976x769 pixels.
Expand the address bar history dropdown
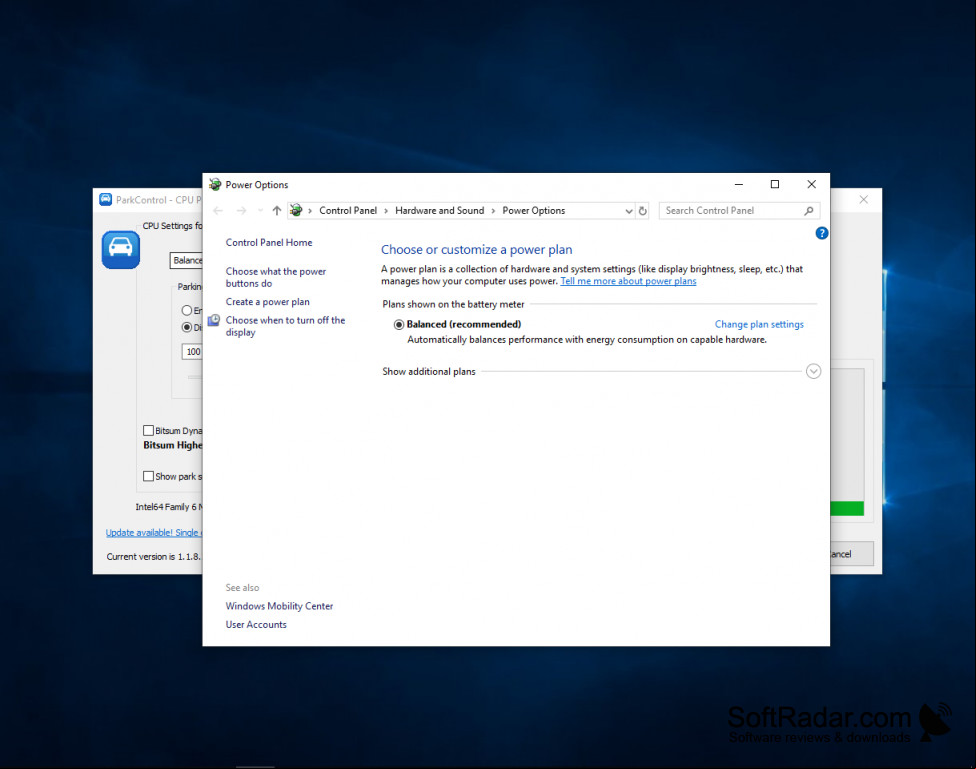[629, 211]
